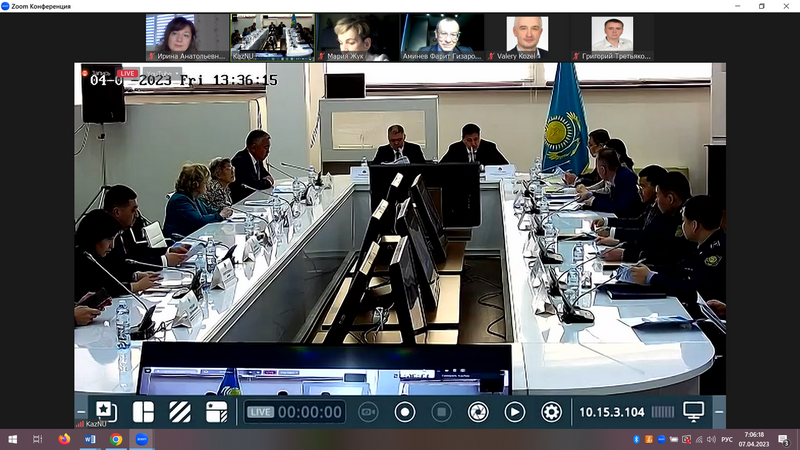Click the Zoom app icon on the taskbar
Image resolution: width=800 pixels, height=450 pixels.
[x=142, y=439]
